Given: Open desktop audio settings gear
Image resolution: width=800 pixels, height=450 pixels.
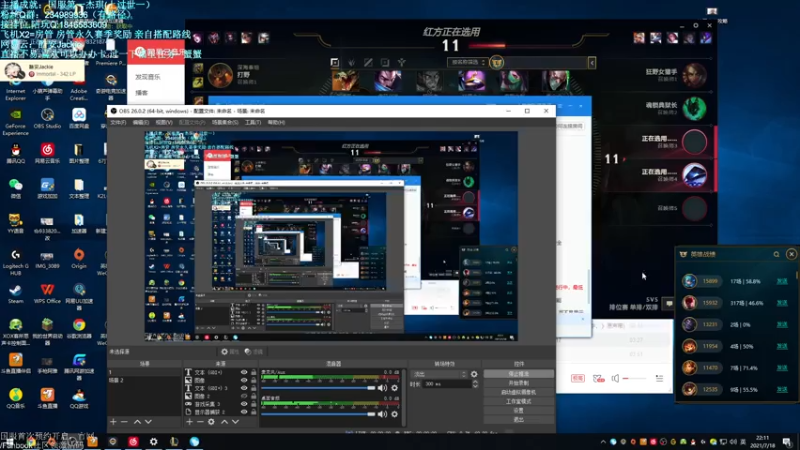Looking at the screenshot, I should pos(394,414).
